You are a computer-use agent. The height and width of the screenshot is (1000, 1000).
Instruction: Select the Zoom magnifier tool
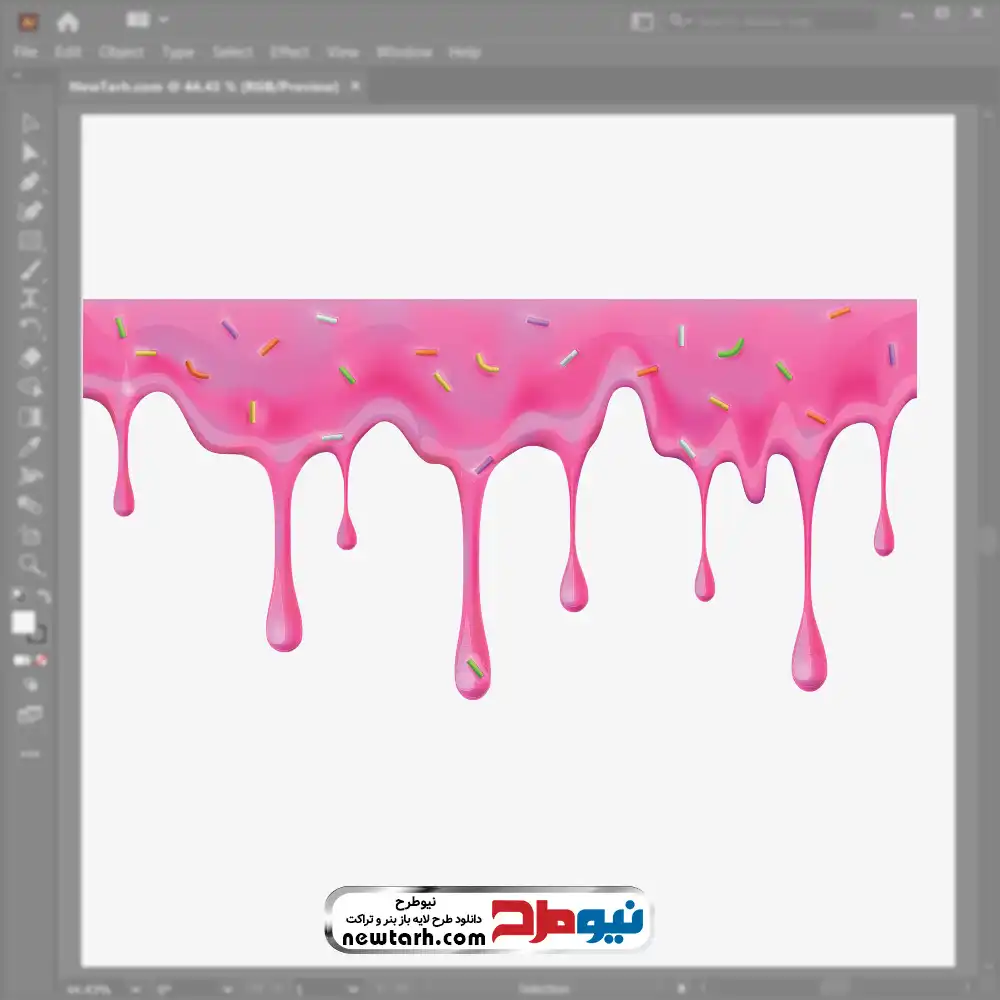[30, 565]
